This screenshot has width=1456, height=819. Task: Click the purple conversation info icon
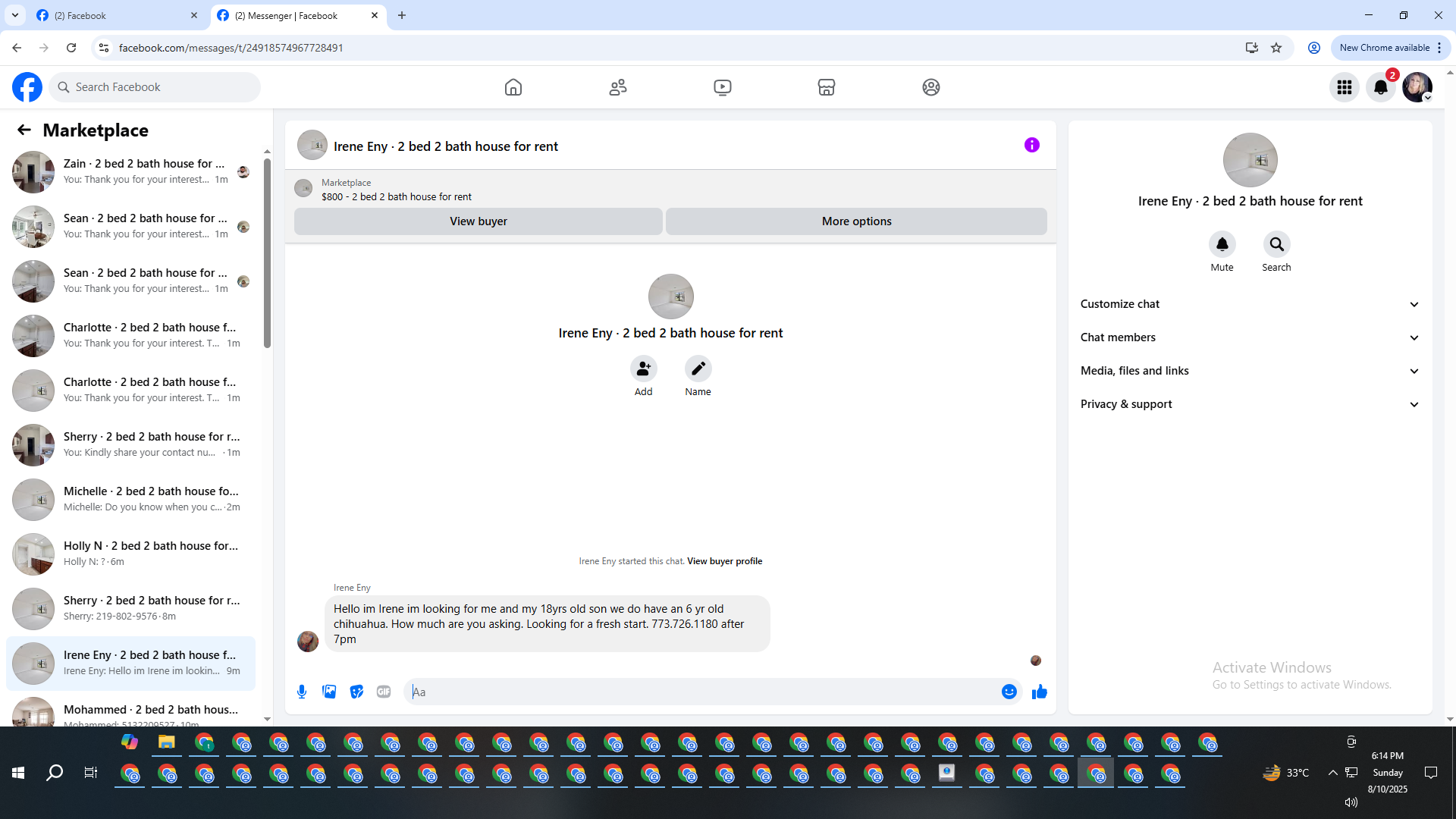(1031, 145)
